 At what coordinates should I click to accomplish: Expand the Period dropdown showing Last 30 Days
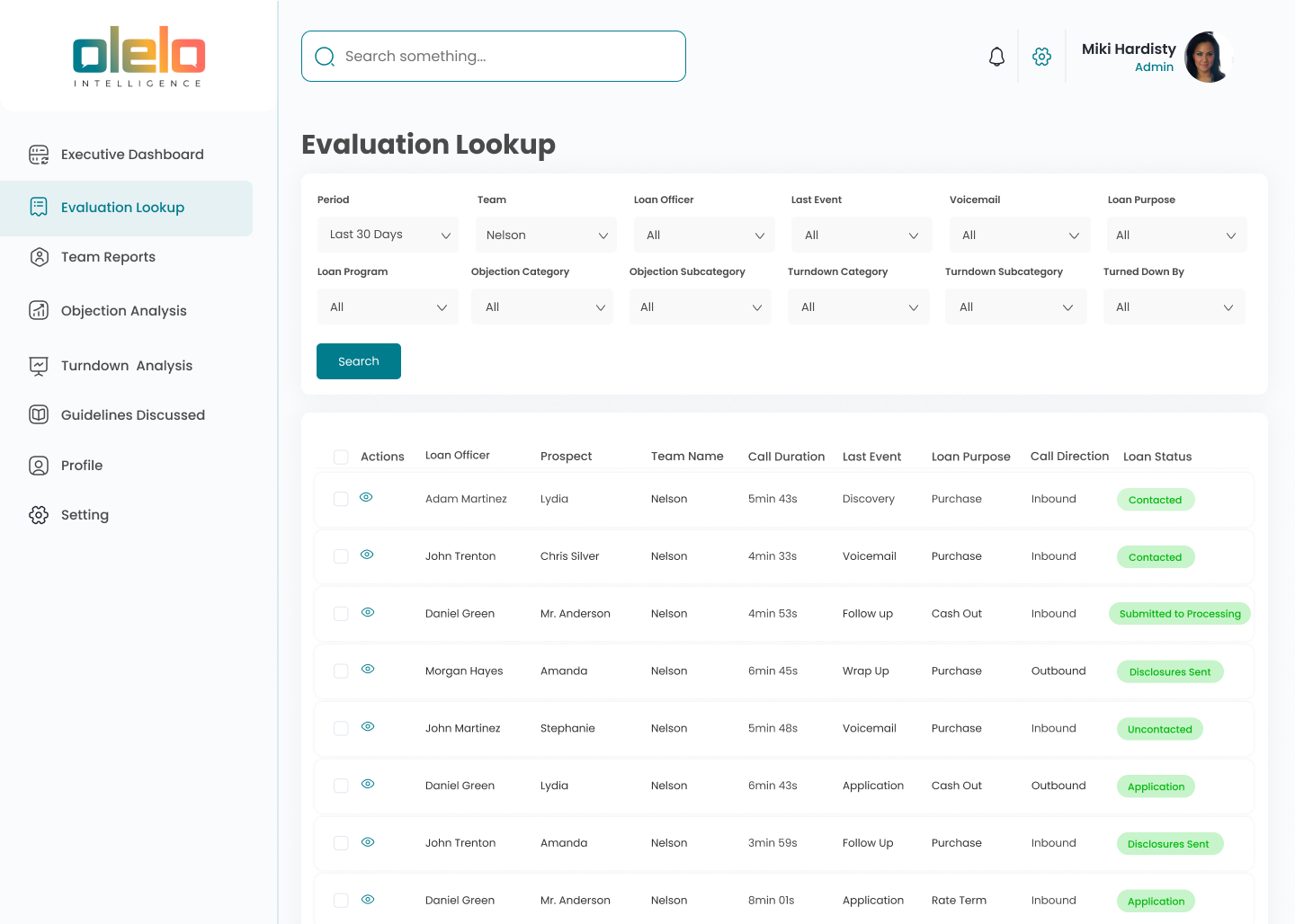[x=388, y=235]
